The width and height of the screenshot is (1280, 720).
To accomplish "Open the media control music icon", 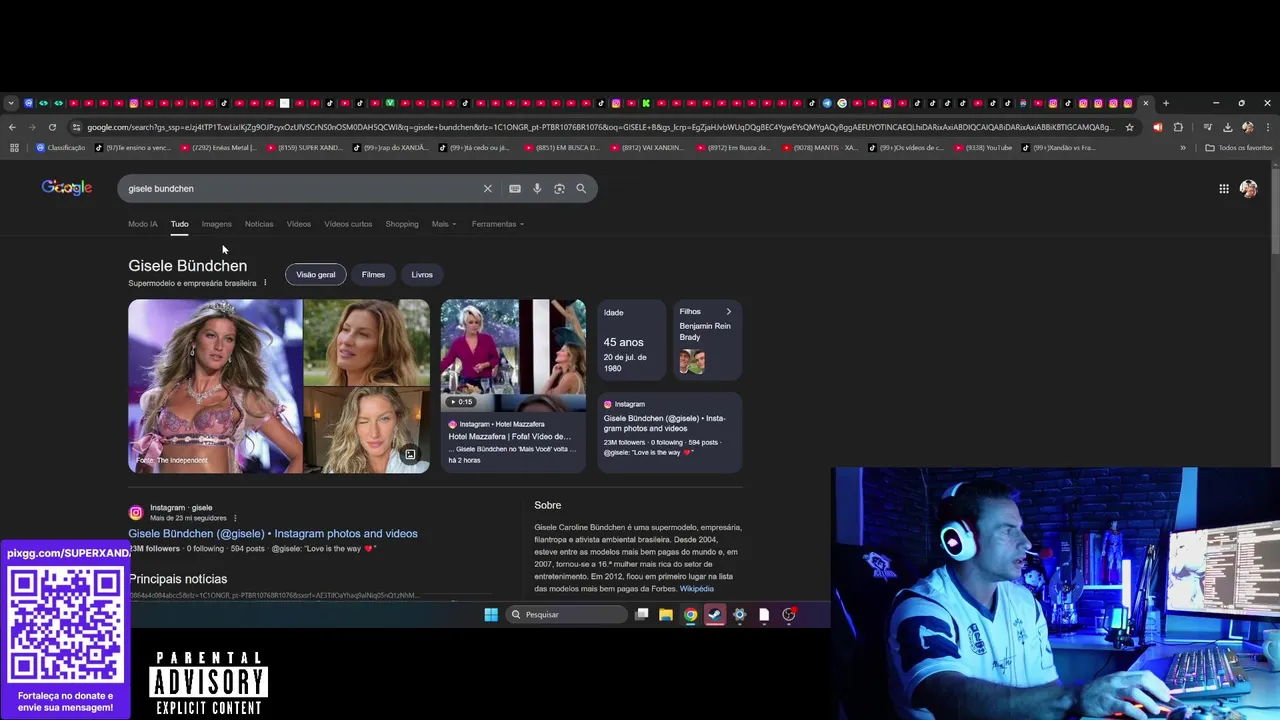I will point(1207,127).
